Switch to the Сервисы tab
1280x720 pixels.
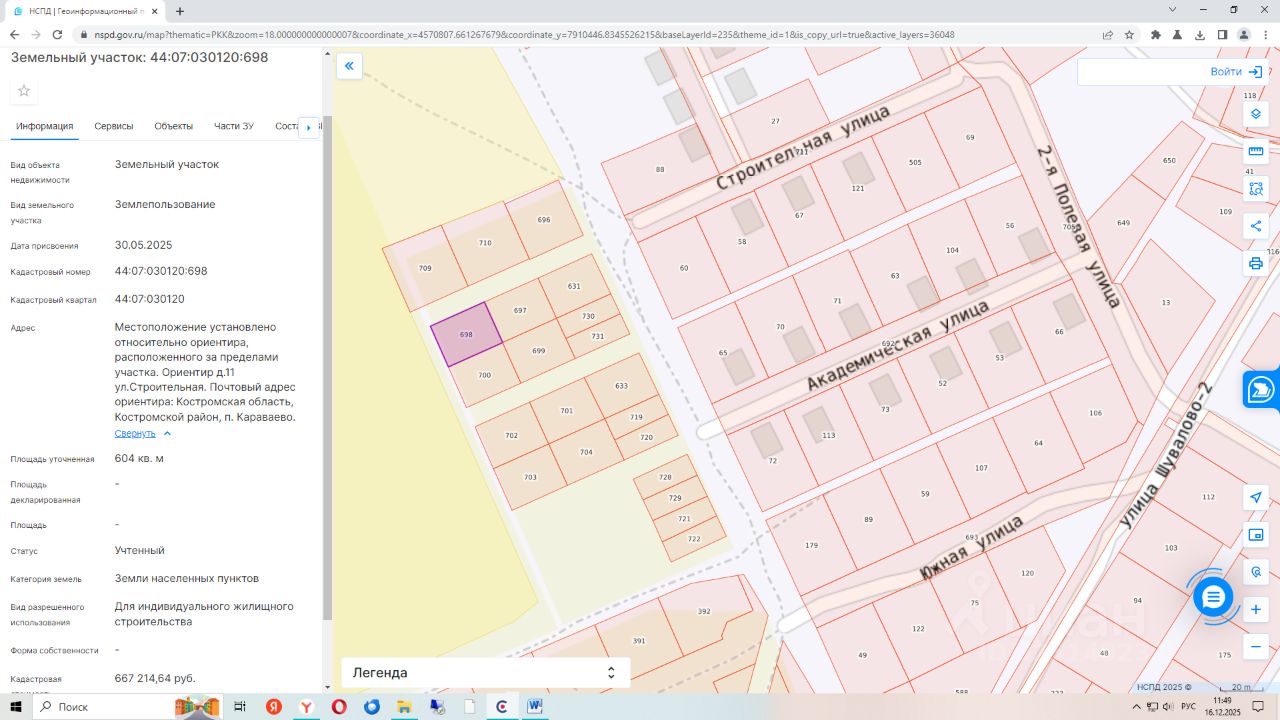[114, 126]
